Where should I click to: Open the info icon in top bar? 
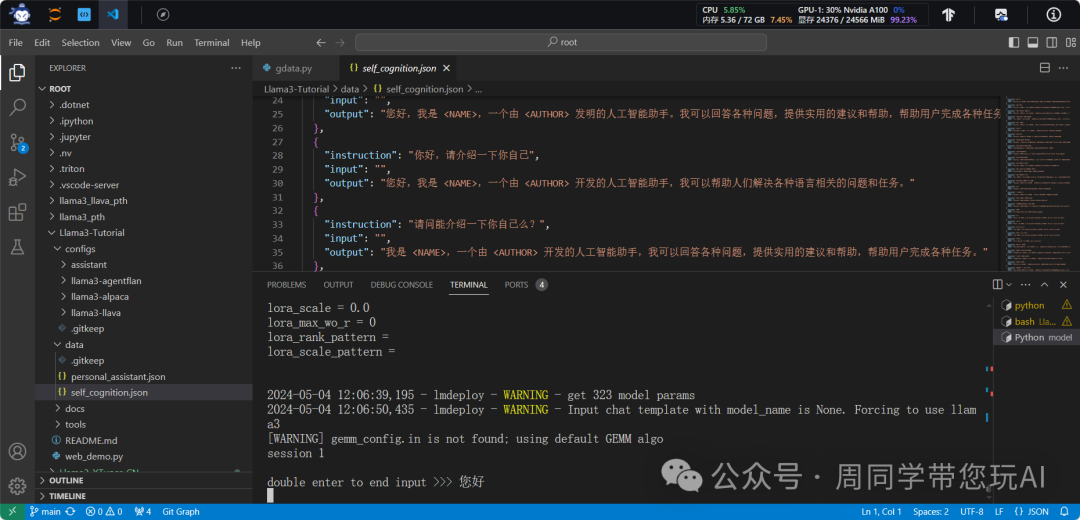coord(1054,14)
